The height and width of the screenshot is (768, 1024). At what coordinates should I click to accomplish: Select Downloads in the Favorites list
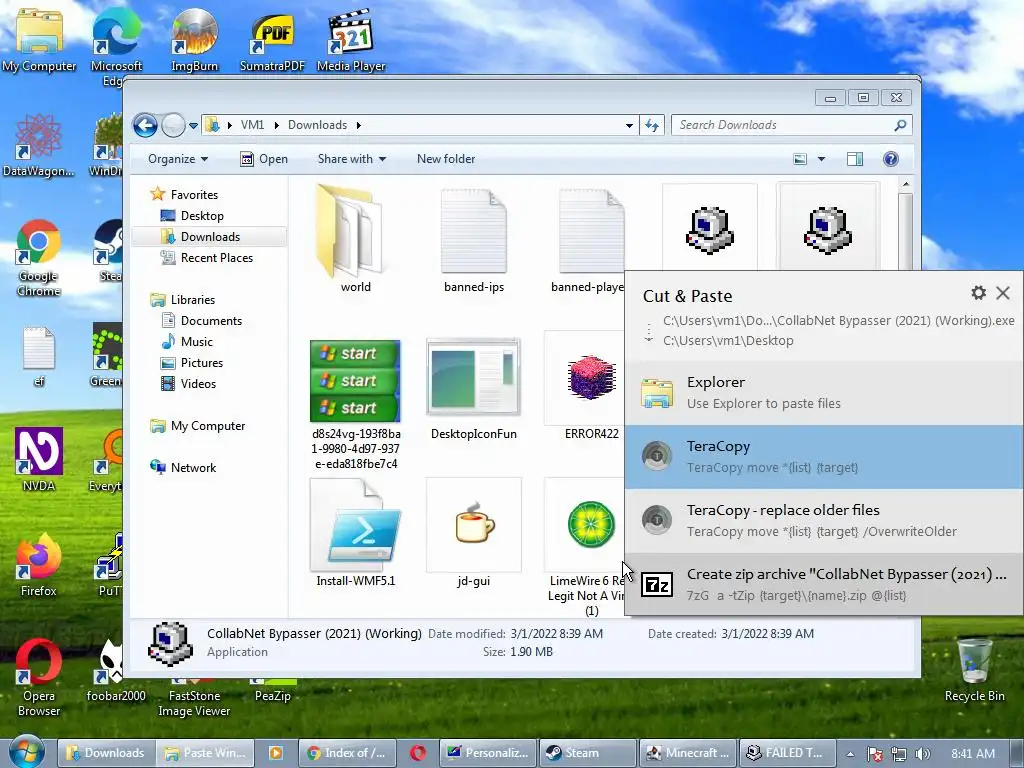point(210,236)
